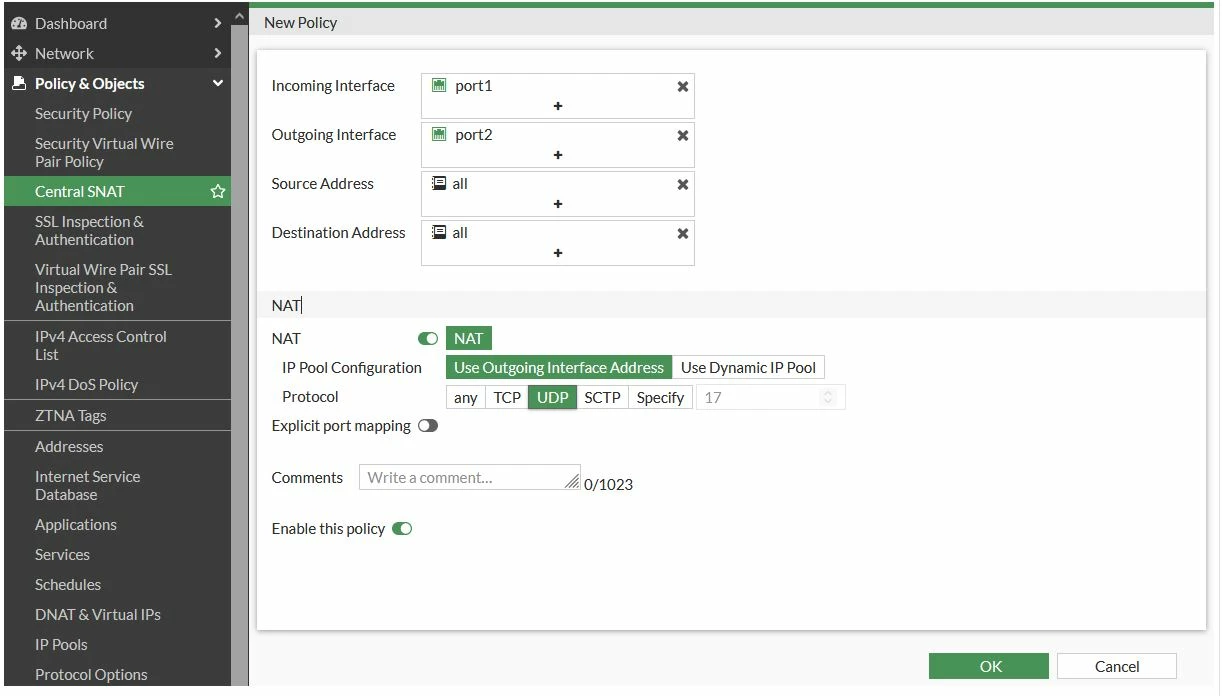Disable the Enable this policy switch
The image size is (1222, 696).
point(402,529)
